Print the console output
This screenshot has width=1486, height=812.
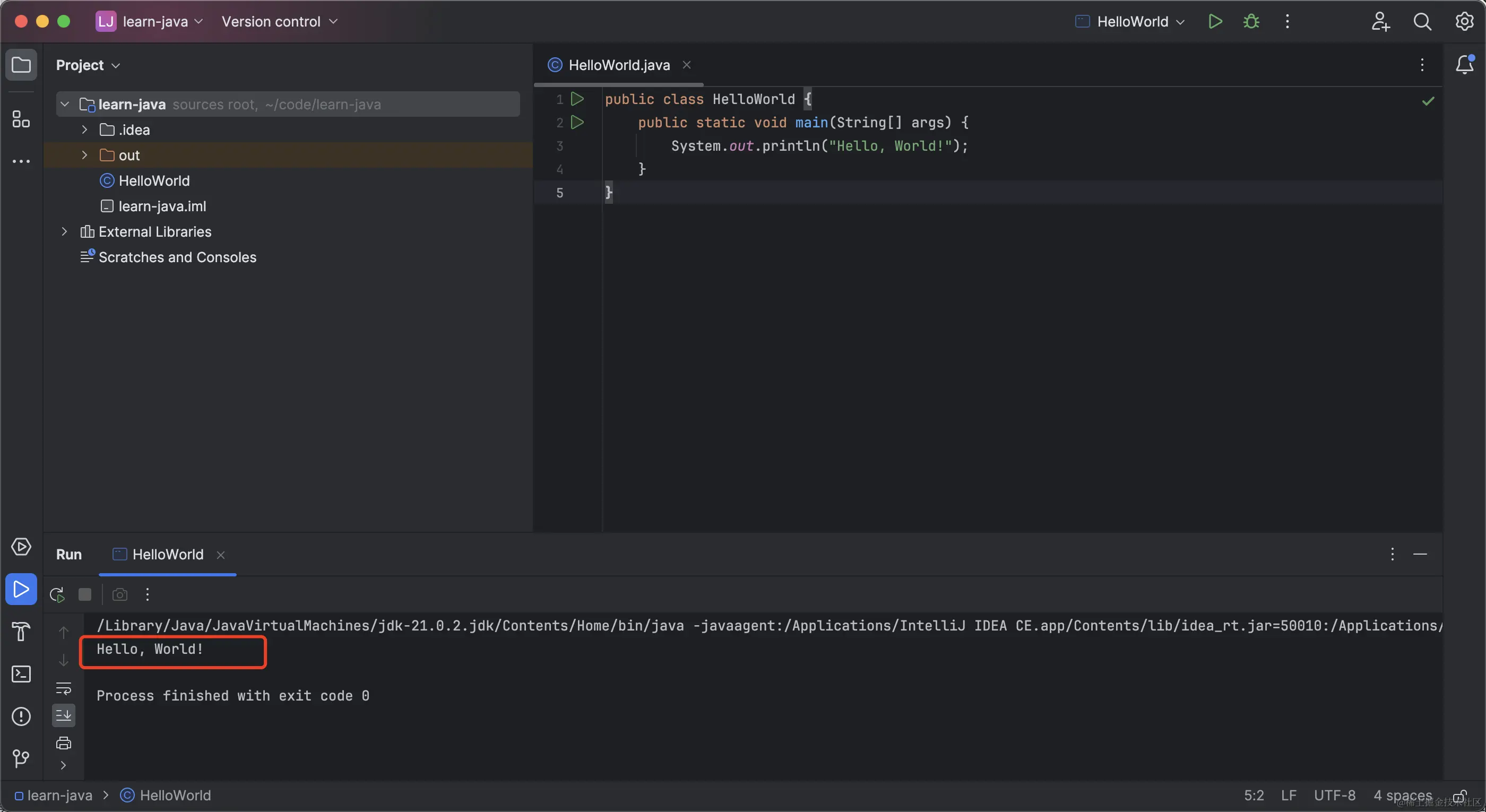[64, 743]
